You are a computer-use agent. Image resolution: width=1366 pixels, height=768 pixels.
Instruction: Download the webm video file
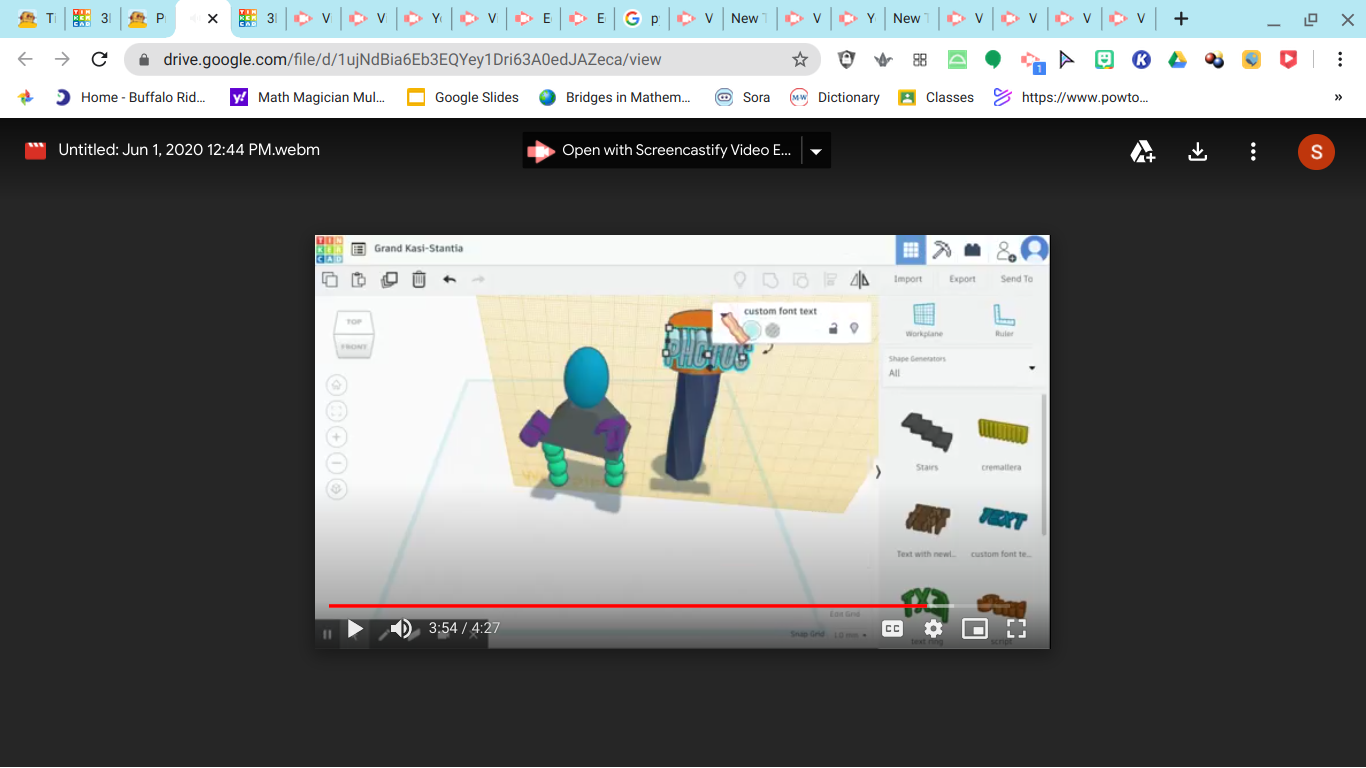pyautogui.click(x=1197, y=152)
